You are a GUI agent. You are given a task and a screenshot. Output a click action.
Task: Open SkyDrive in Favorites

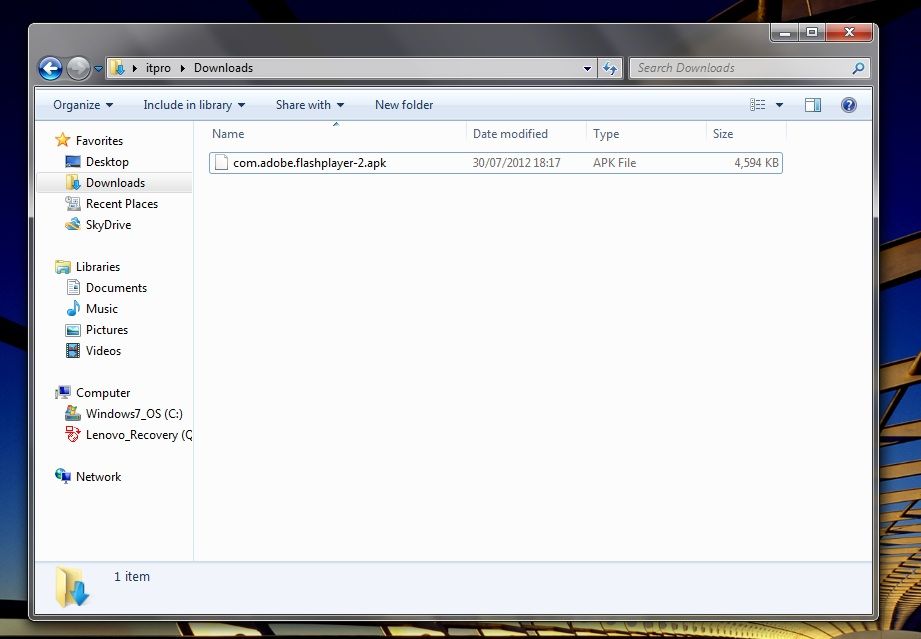click(x=108, y=225)
